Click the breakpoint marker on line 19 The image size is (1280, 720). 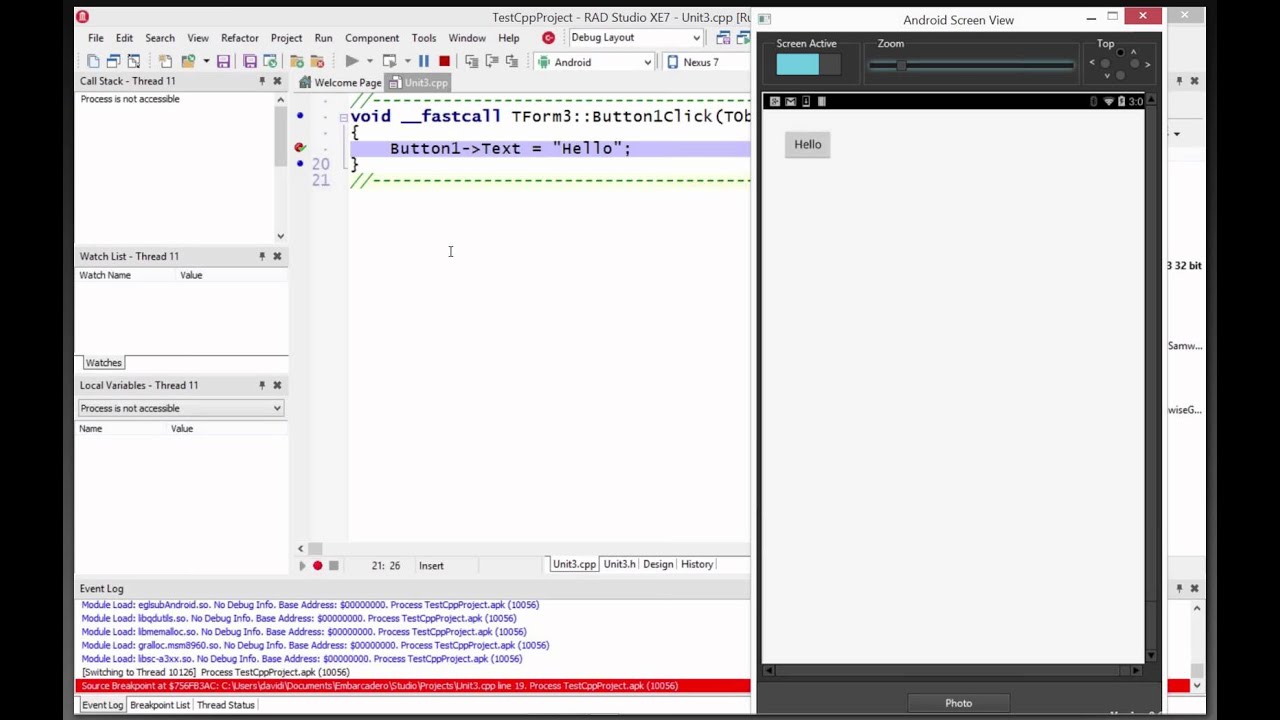coord(300,148)
